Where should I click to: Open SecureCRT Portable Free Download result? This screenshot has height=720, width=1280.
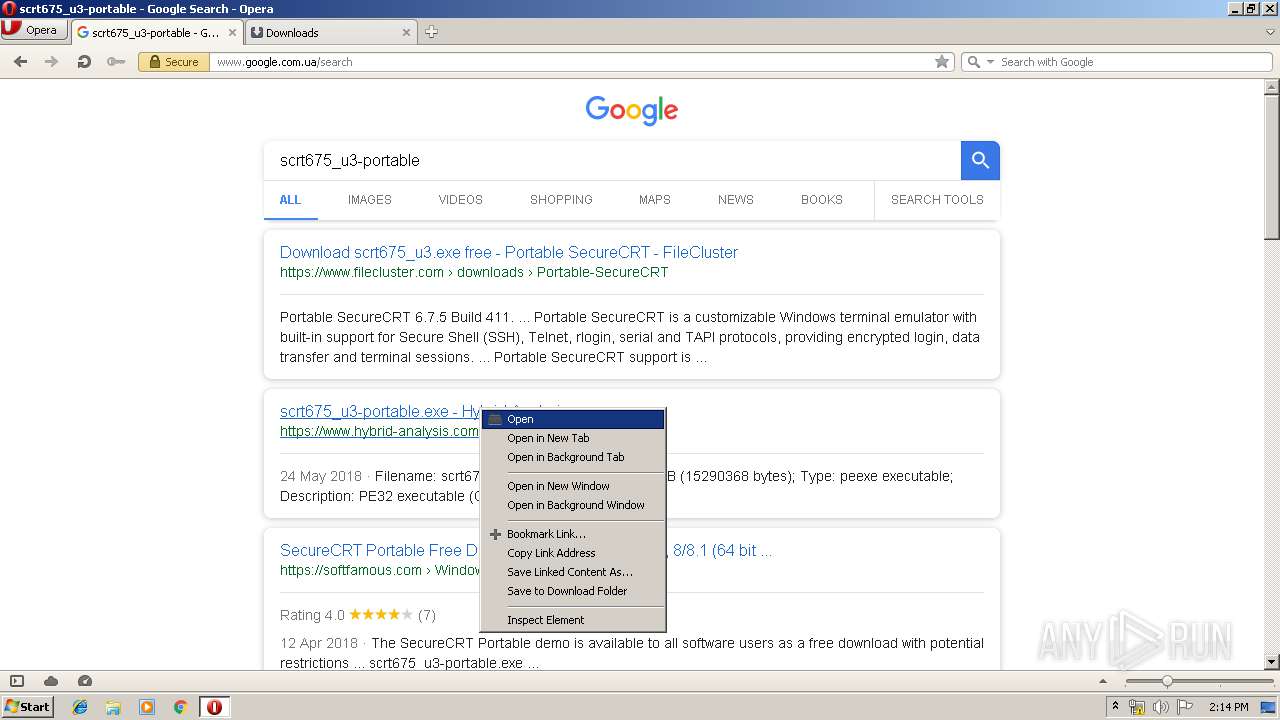click(379, 550)
